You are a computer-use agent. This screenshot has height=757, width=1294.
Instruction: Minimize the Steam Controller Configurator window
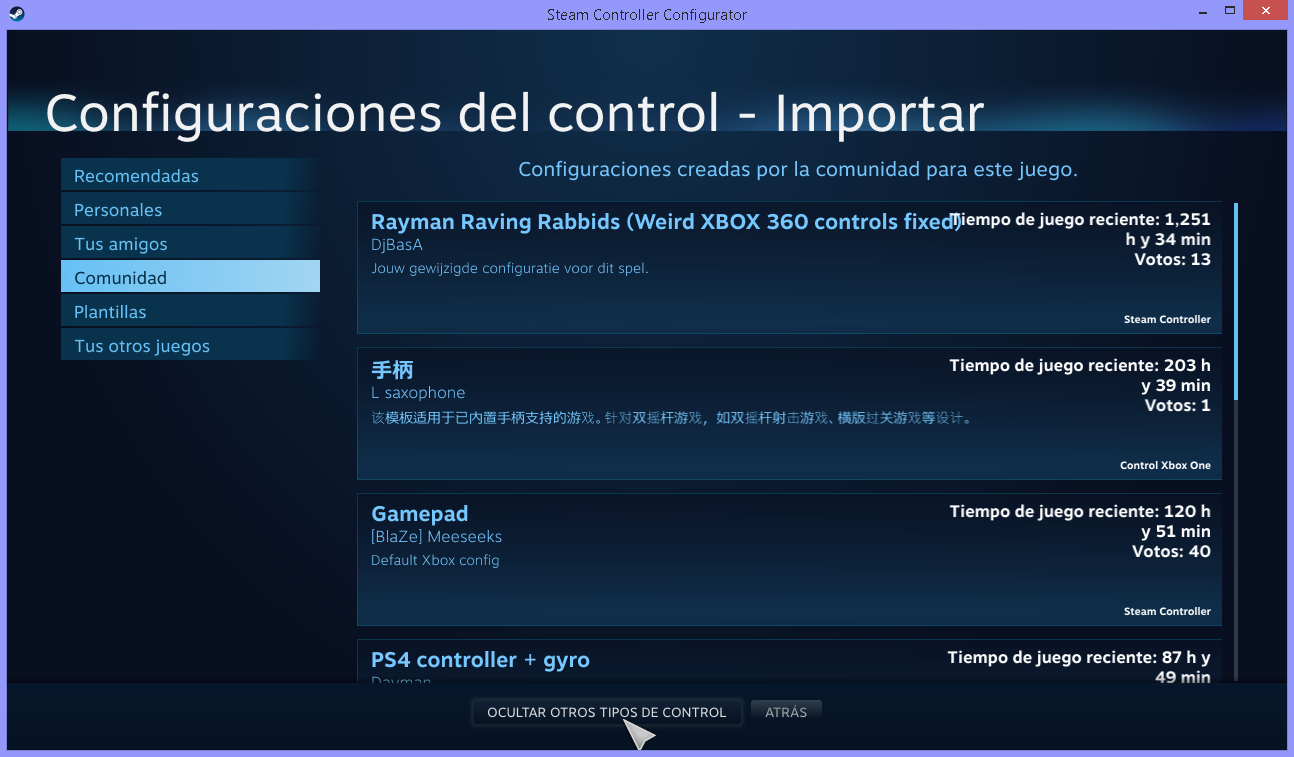(1201, 12)
